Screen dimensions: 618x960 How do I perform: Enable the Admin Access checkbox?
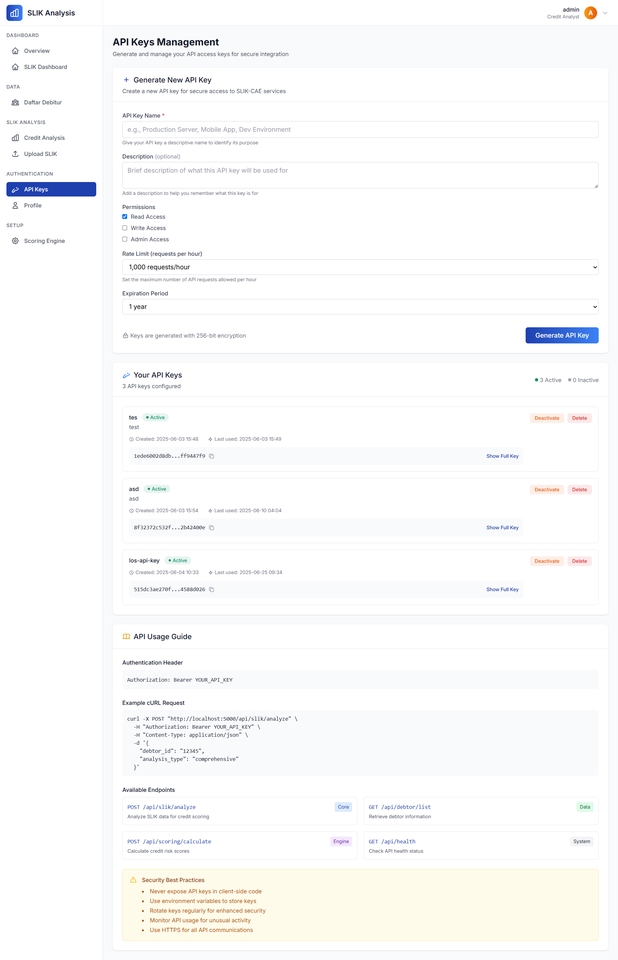(125, 239)
